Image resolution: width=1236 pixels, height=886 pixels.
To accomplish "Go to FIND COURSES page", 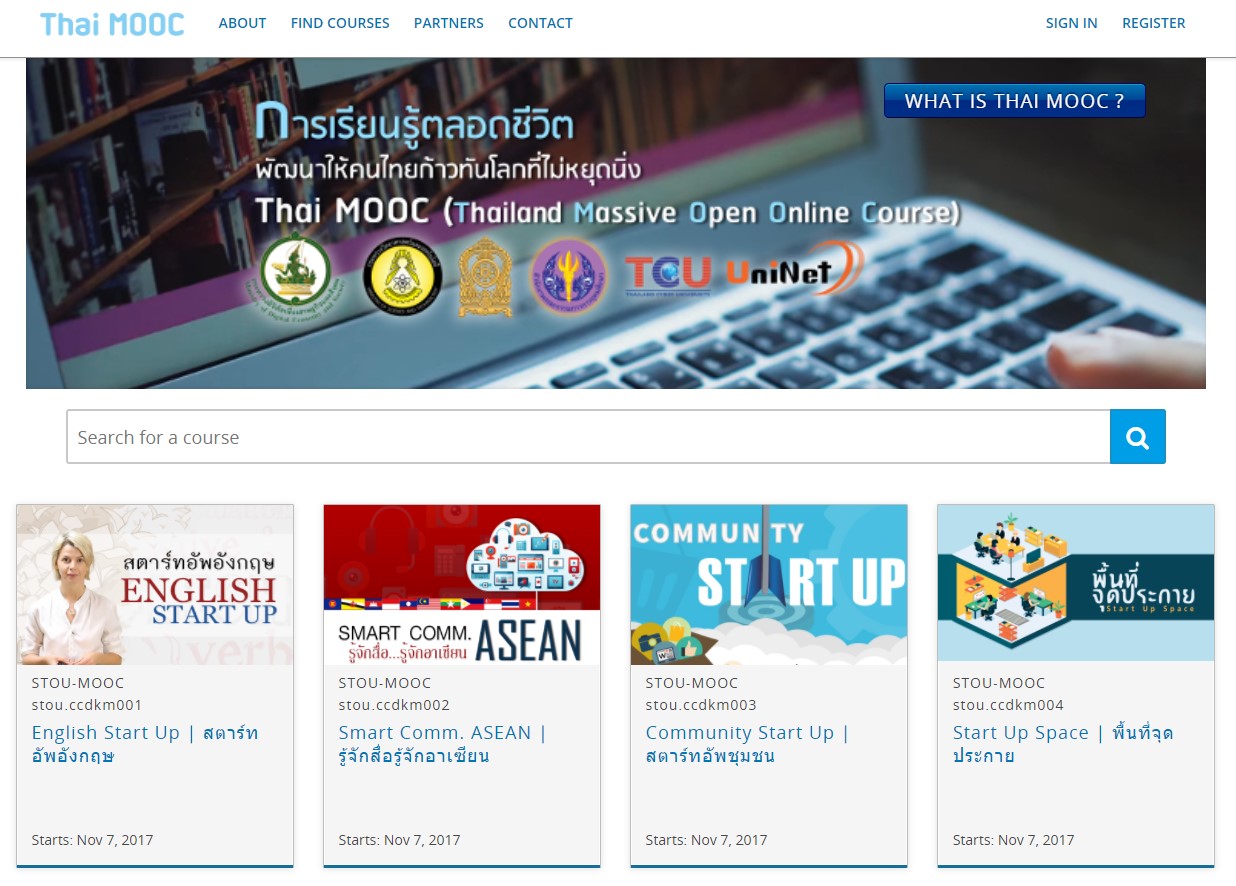I will click(340, 23).
